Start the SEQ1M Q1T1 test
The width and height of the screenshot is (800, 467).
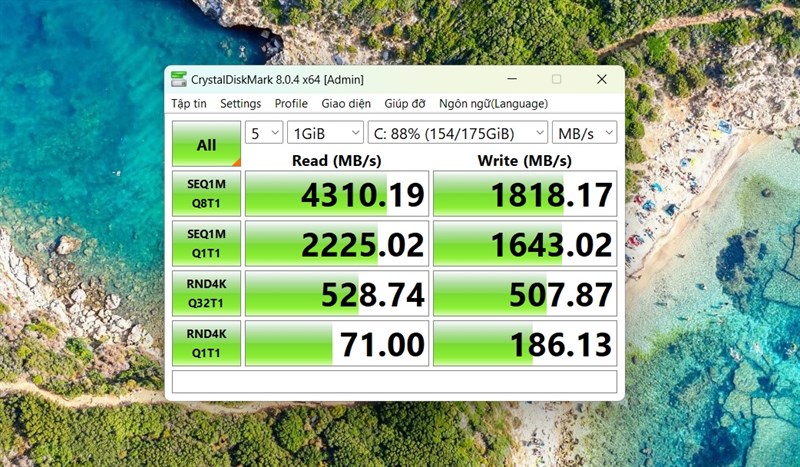point(206,243)
